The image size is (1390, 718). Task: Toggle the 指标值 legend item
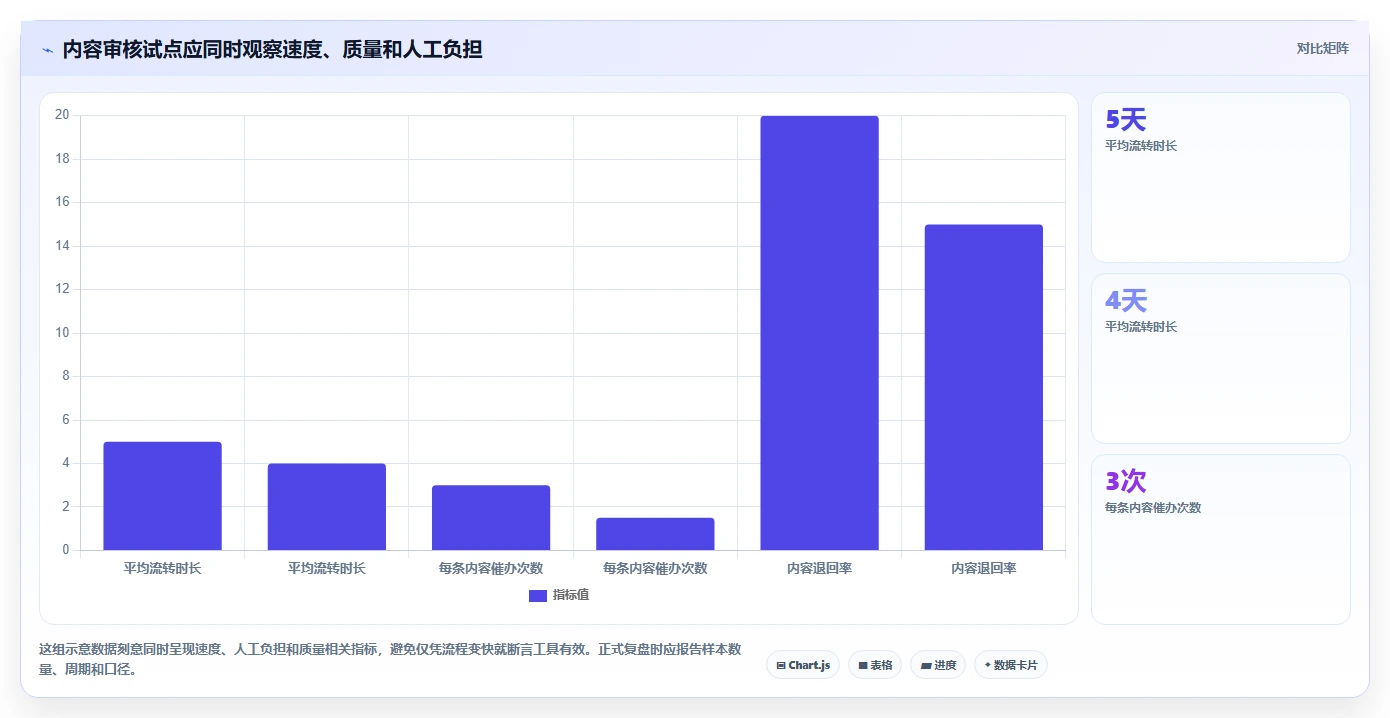pos(559,595)
